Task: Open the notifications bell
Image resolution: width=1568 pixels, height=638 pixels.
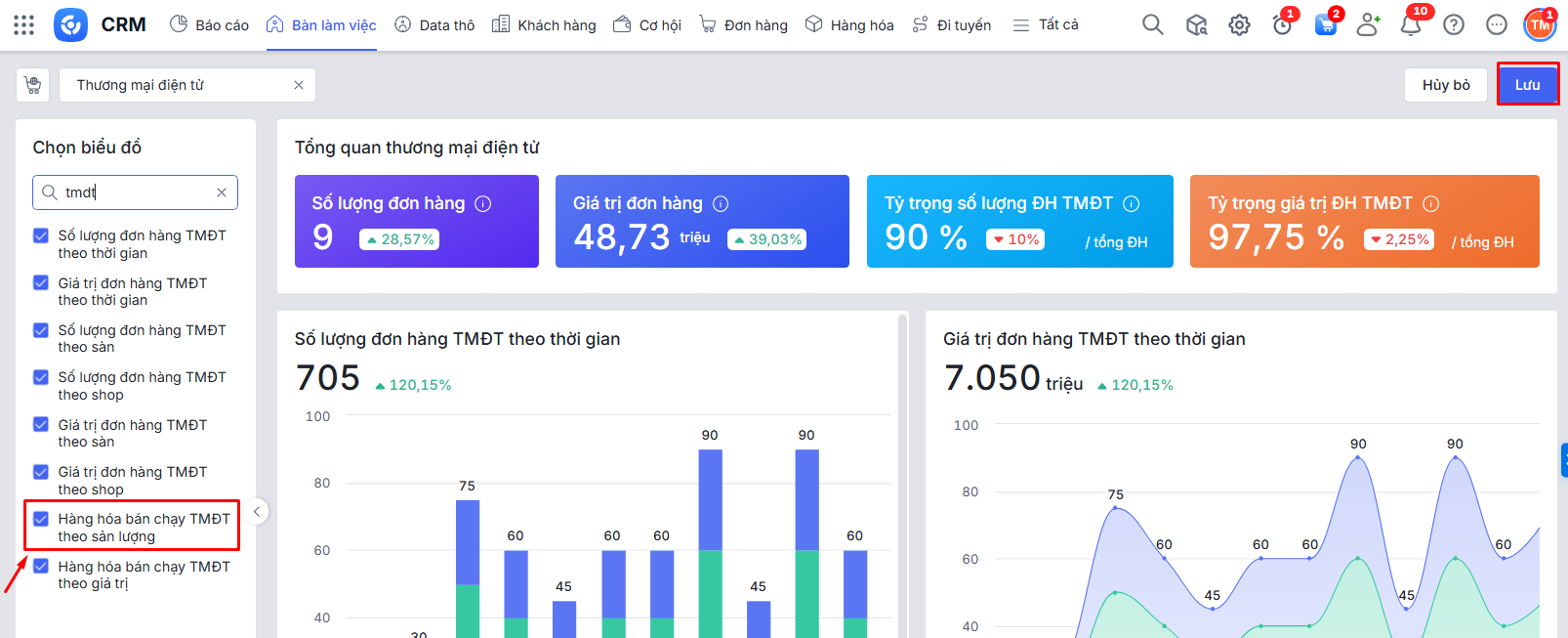Action: point(1411,25)
